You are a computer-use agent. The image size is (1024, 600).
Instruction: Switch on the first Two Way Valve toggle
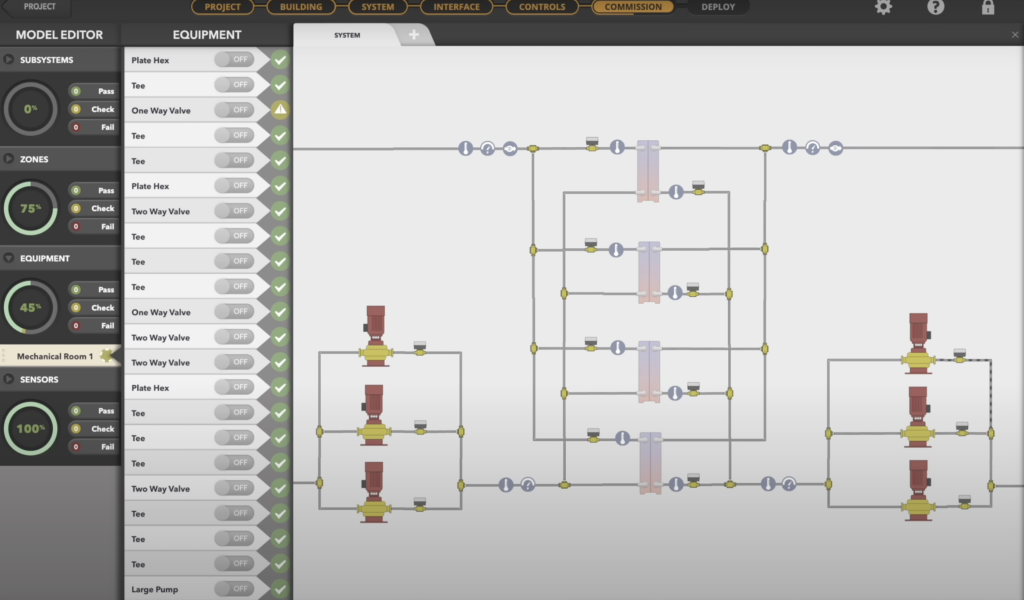click(x=234, y=211)
